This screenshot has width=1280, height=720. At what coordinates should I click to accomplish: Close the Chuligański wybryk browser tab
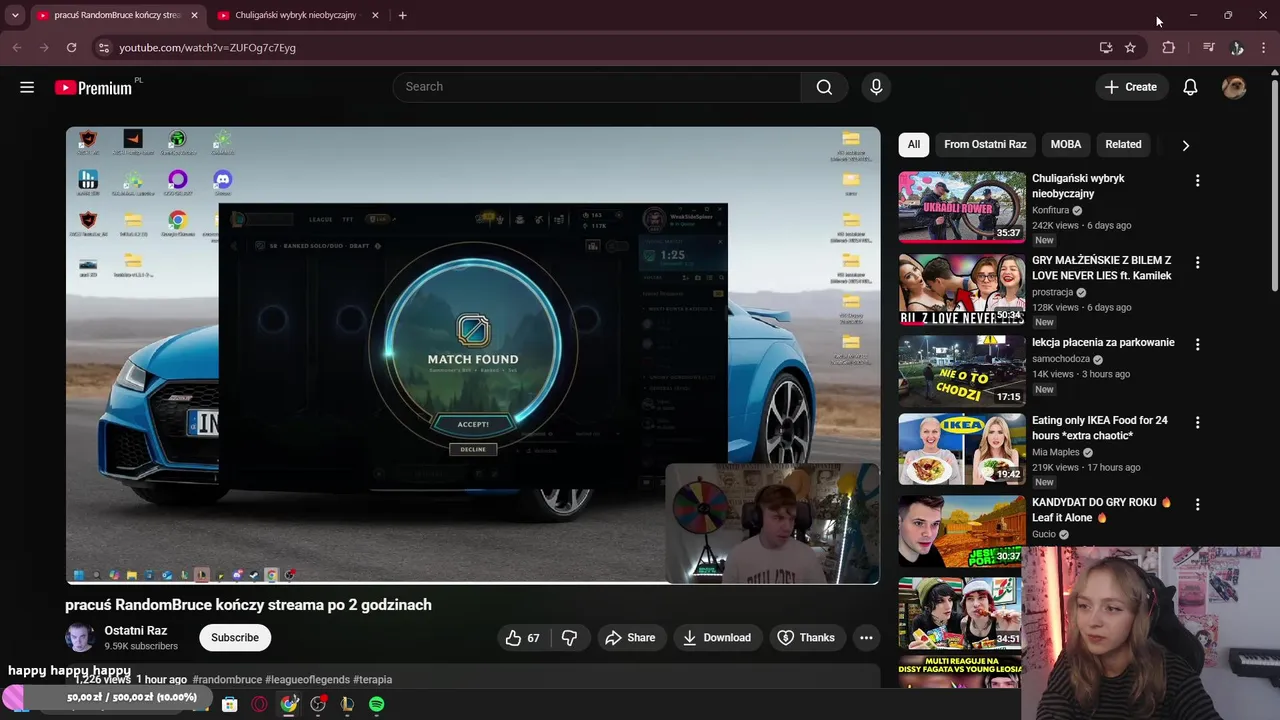375,15
